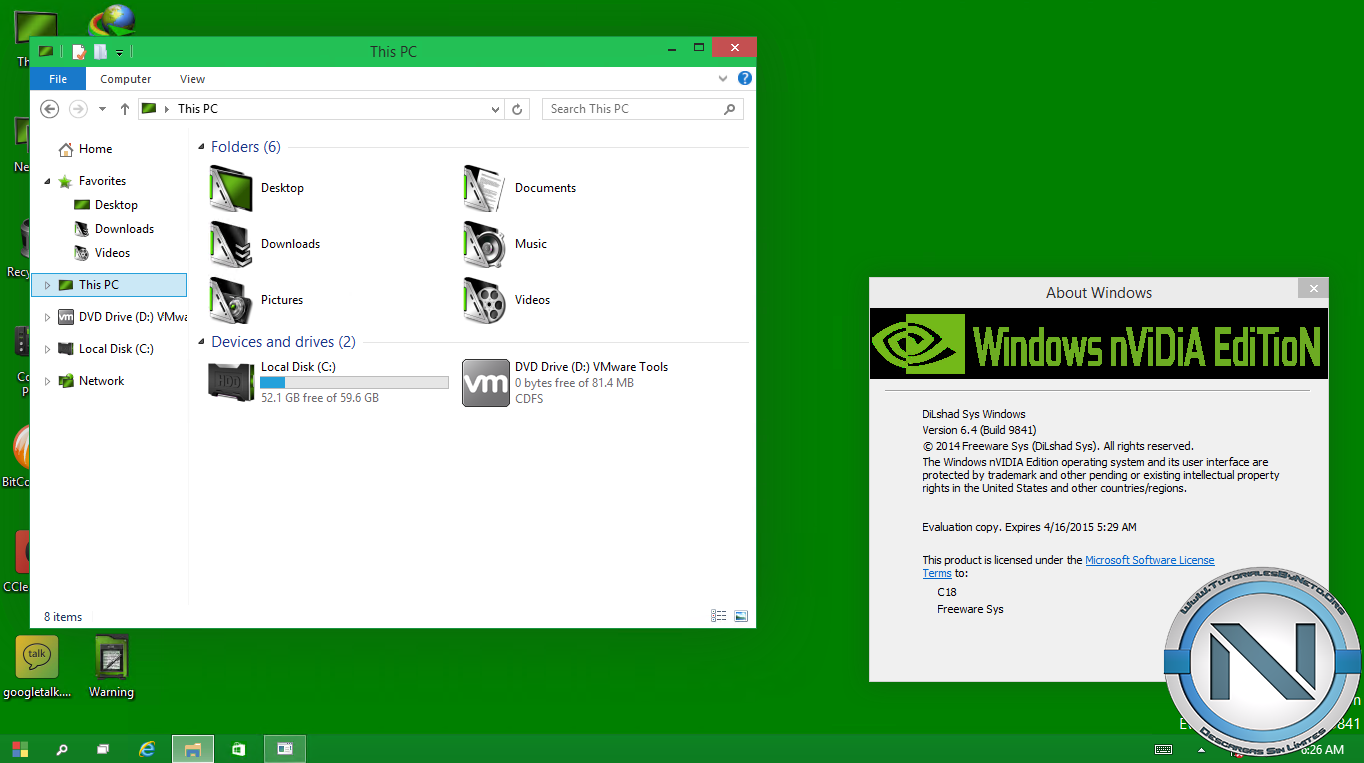Open the Store icon on the taskbar
1364x763 pixels.
click(238, 748)
